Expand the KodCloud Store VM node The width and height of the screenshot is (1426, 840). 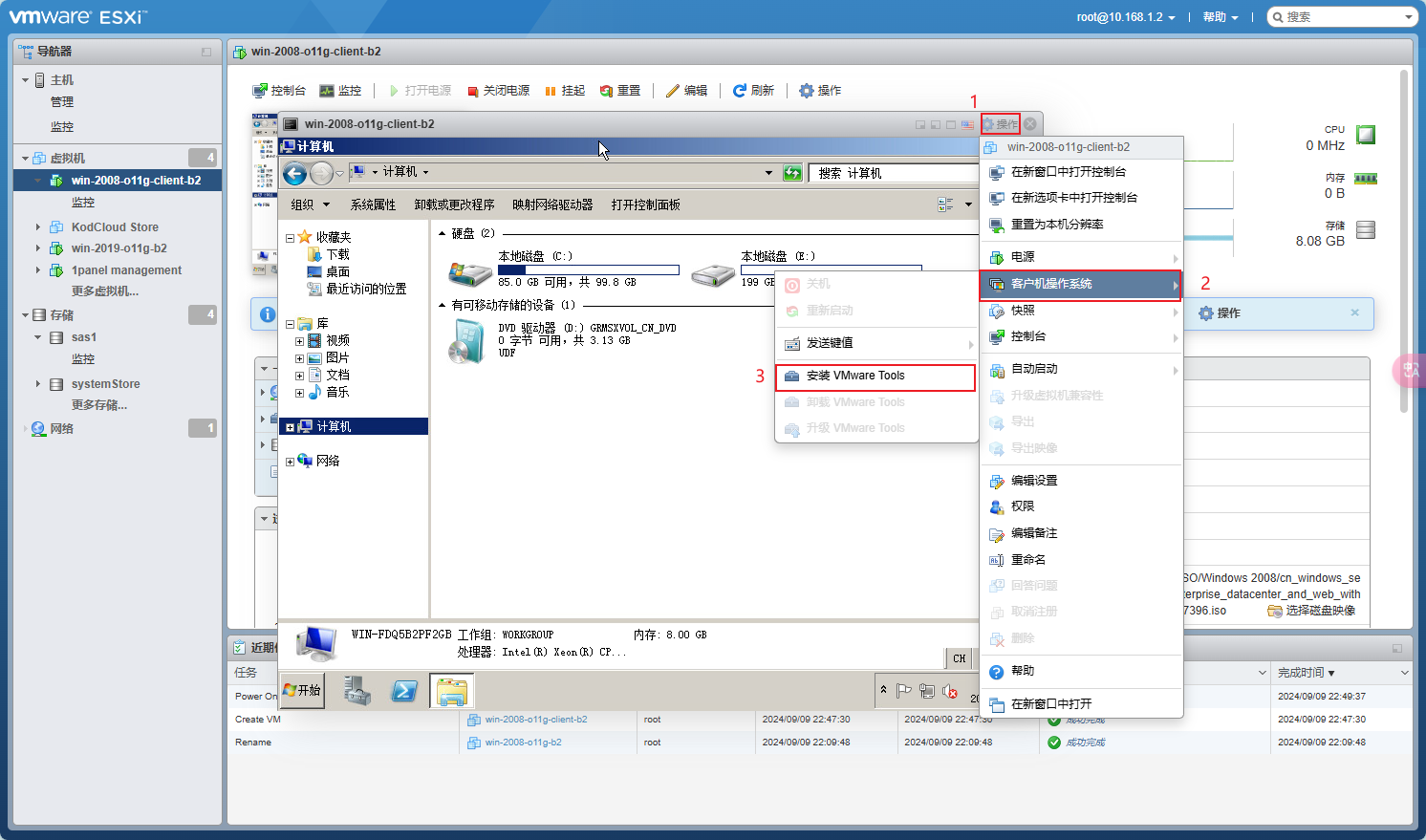click(x=38, y=227)
